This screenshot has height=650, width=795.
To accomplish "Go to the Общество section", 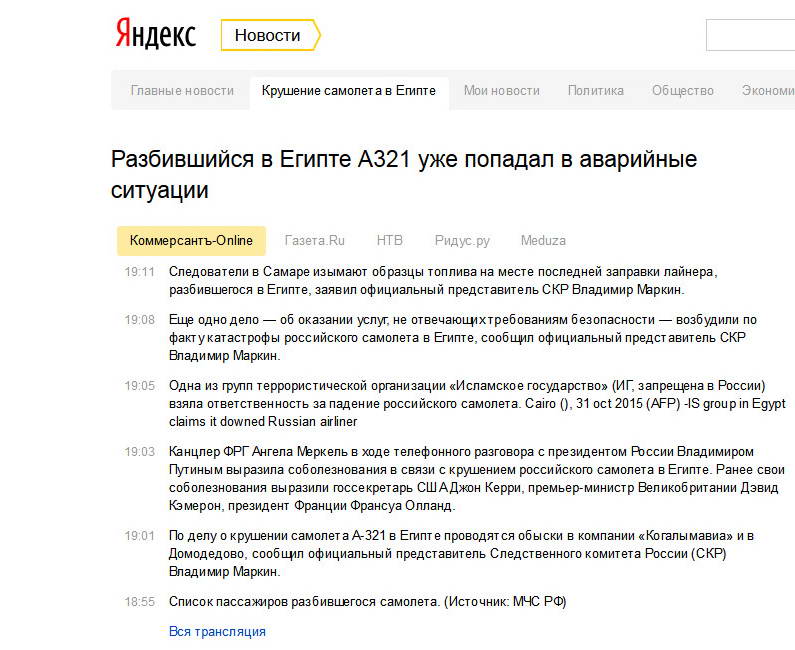I will (x=682, y=91).
